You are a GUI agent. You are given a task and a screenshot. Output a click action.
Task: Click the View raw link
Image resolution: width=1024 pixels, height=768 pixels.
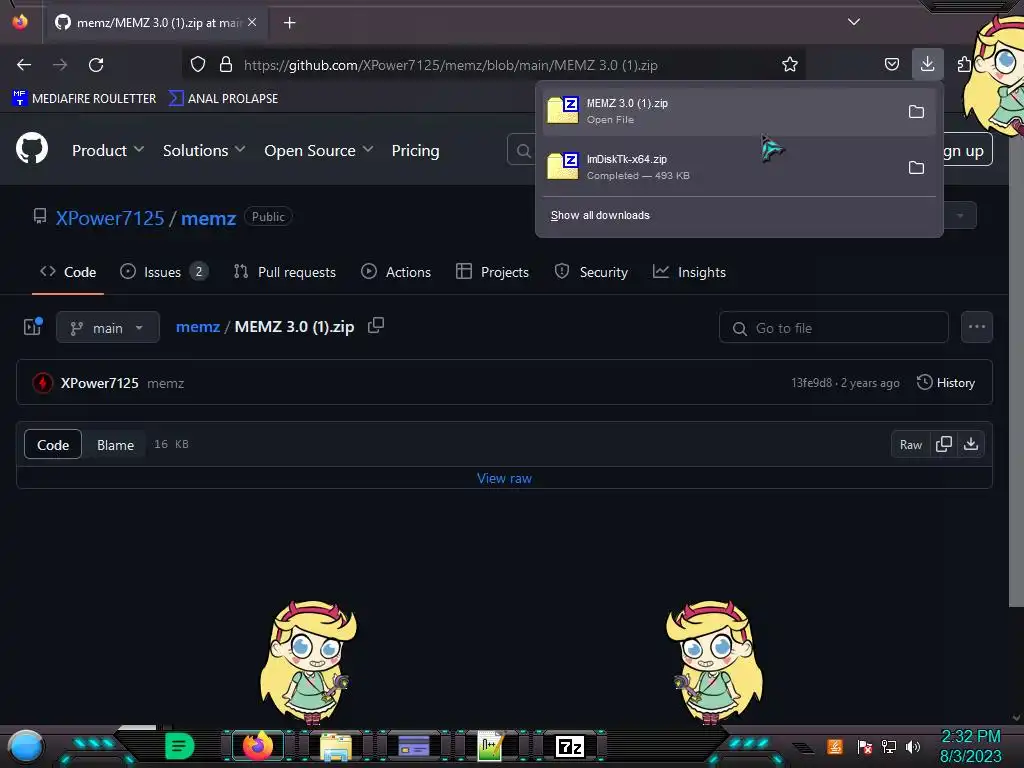(504, 478)
